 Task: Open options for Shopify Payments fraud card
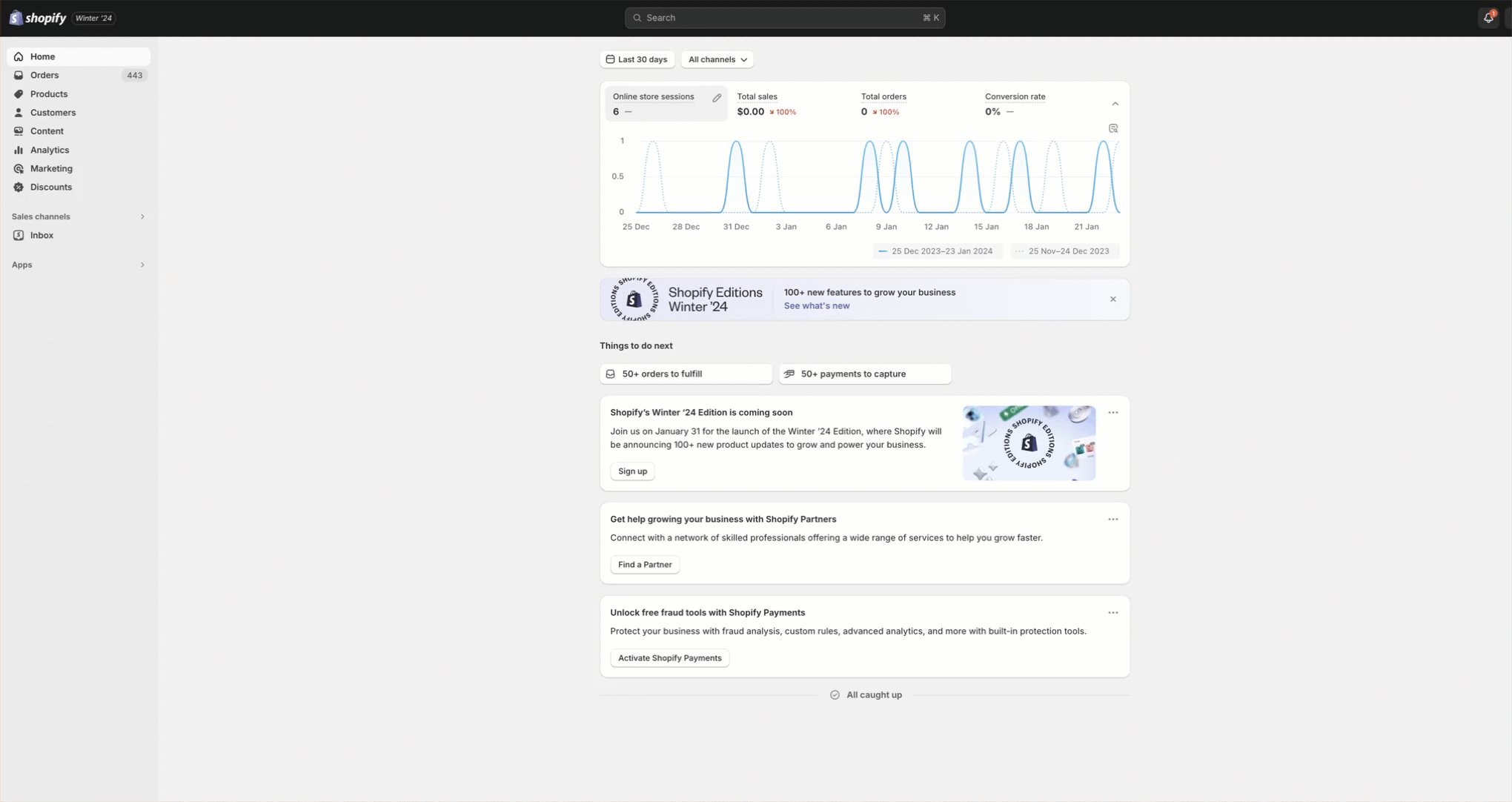[1113, 613]
